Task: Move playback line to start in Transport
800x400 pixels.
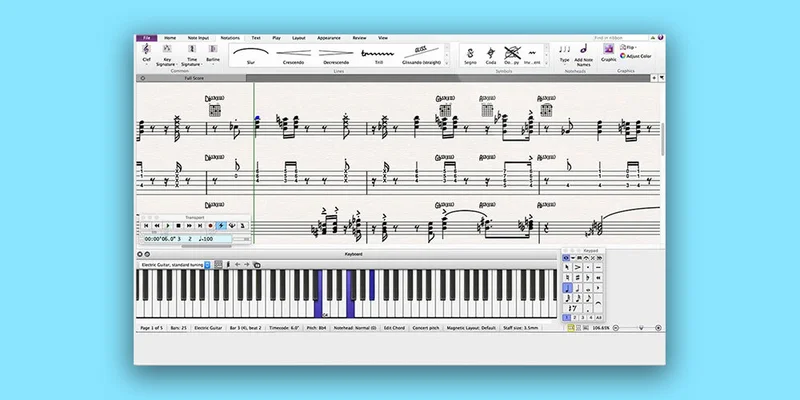Action: pos(146,226)
